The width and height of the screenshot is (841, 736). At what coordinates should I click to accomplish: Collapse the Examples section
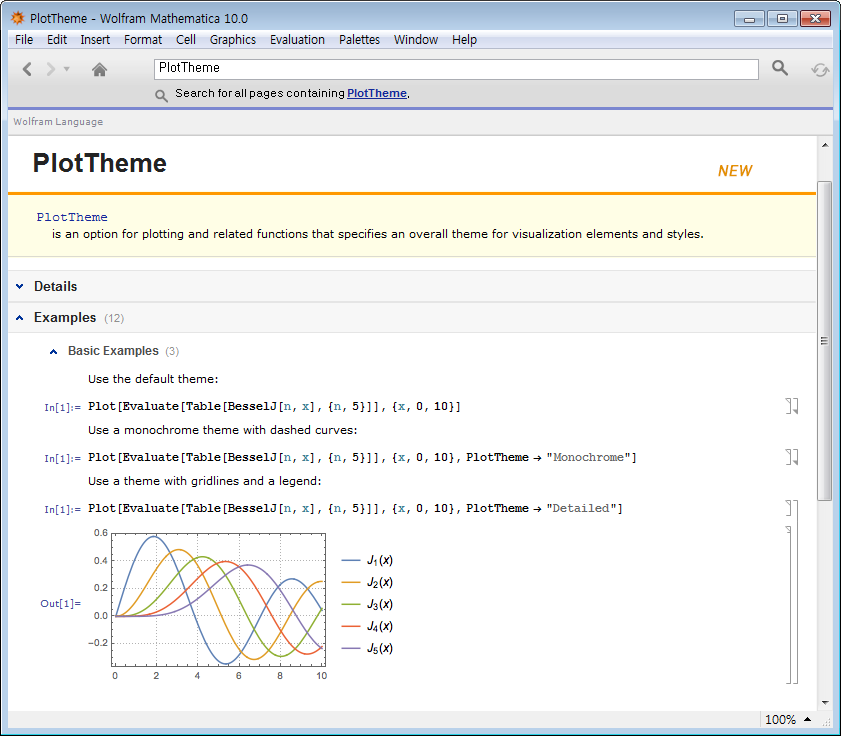click(x=20, y=317)
